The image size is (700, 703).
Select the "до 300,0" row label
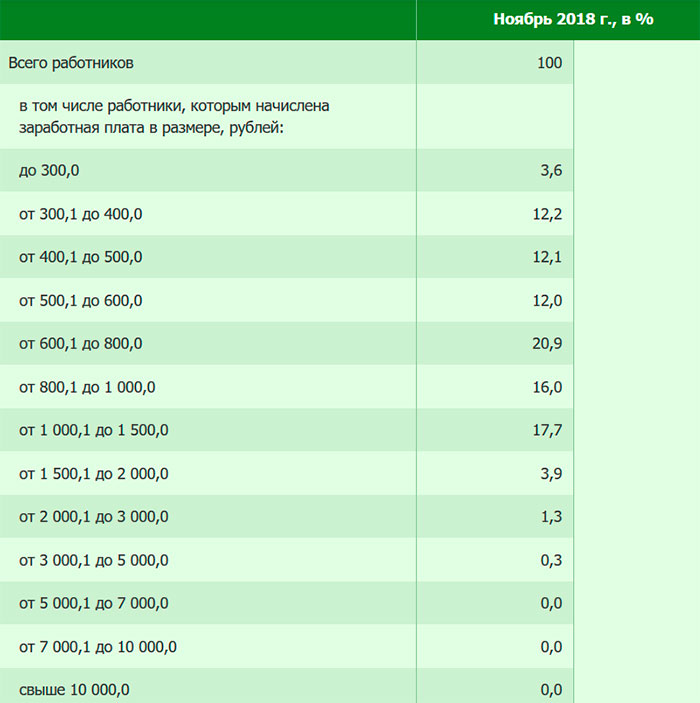click(49, 171)
